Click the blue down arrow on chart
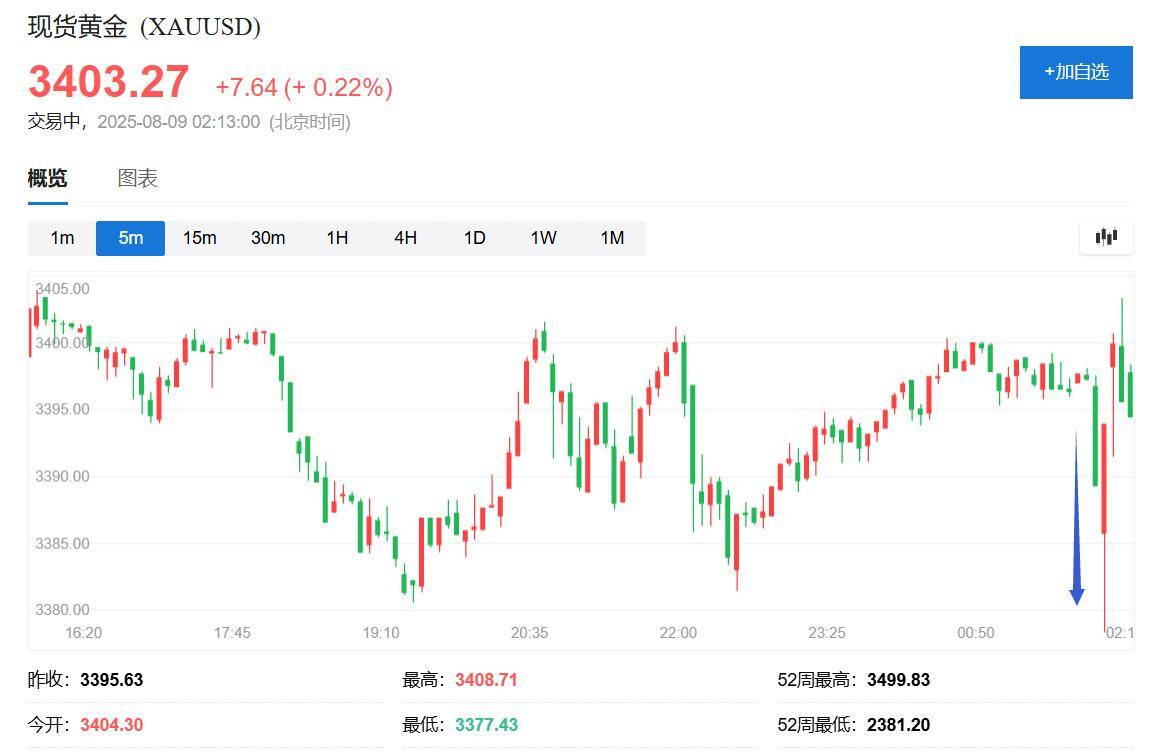The height and width of the screenshot is (756, 1162). (1076, 520)
